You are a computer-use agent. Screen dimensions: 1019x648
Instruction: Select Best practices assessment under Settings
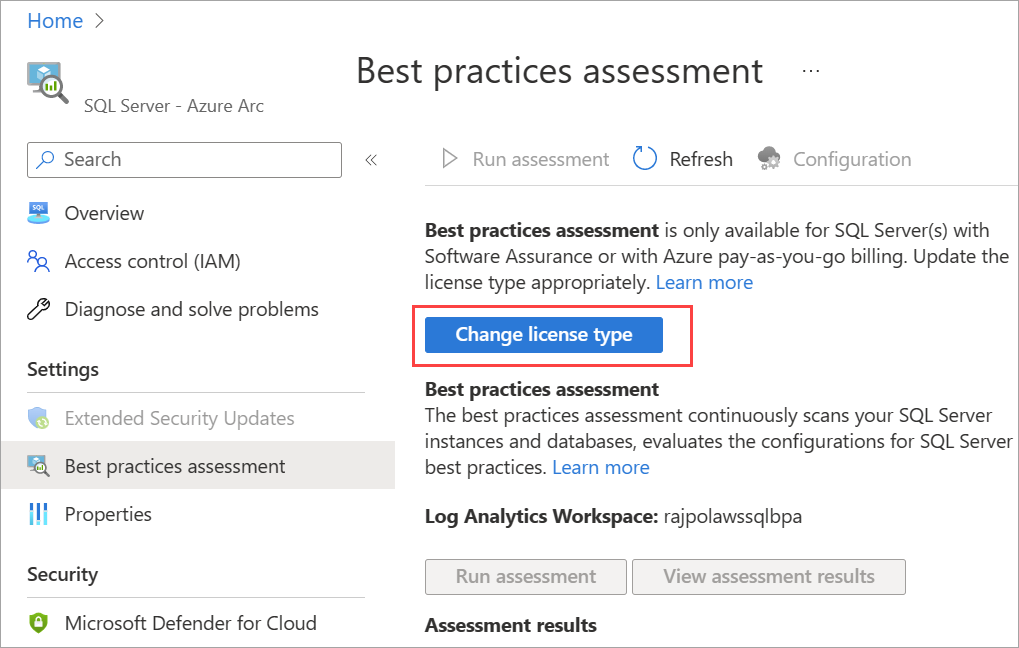175,465
